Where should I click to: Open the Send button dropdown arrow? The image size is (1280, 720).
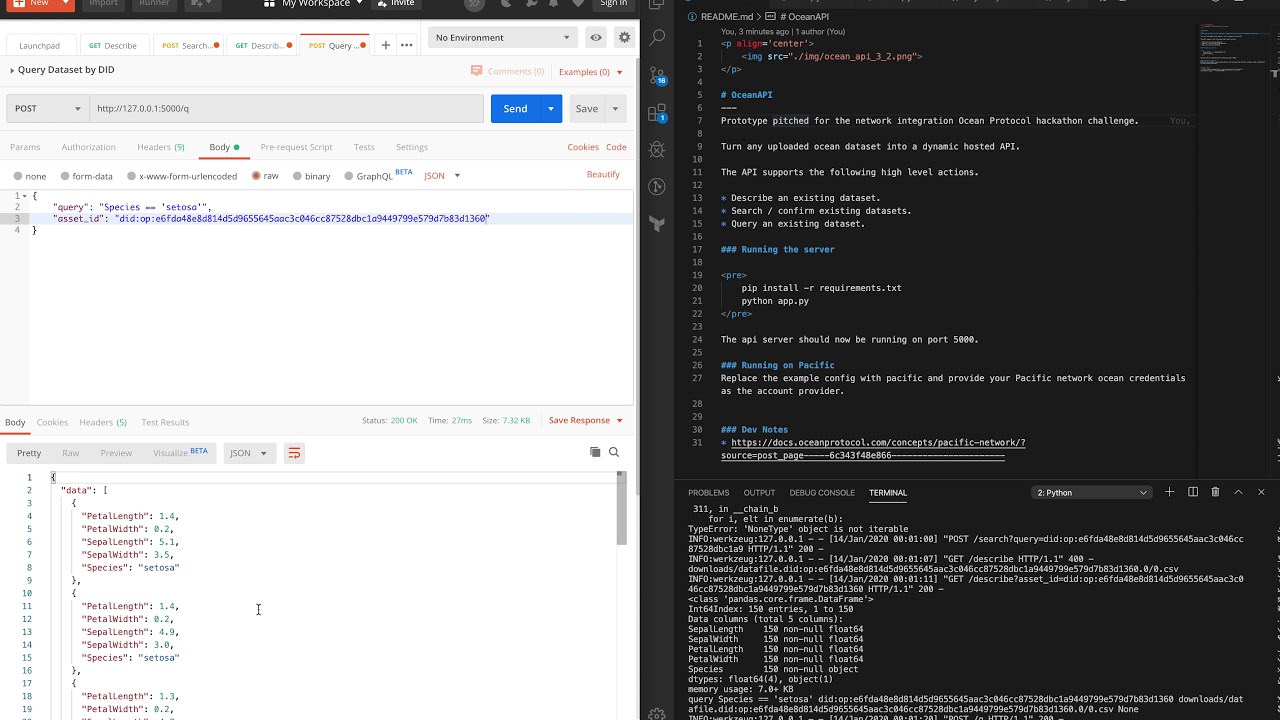click(551, 108)
